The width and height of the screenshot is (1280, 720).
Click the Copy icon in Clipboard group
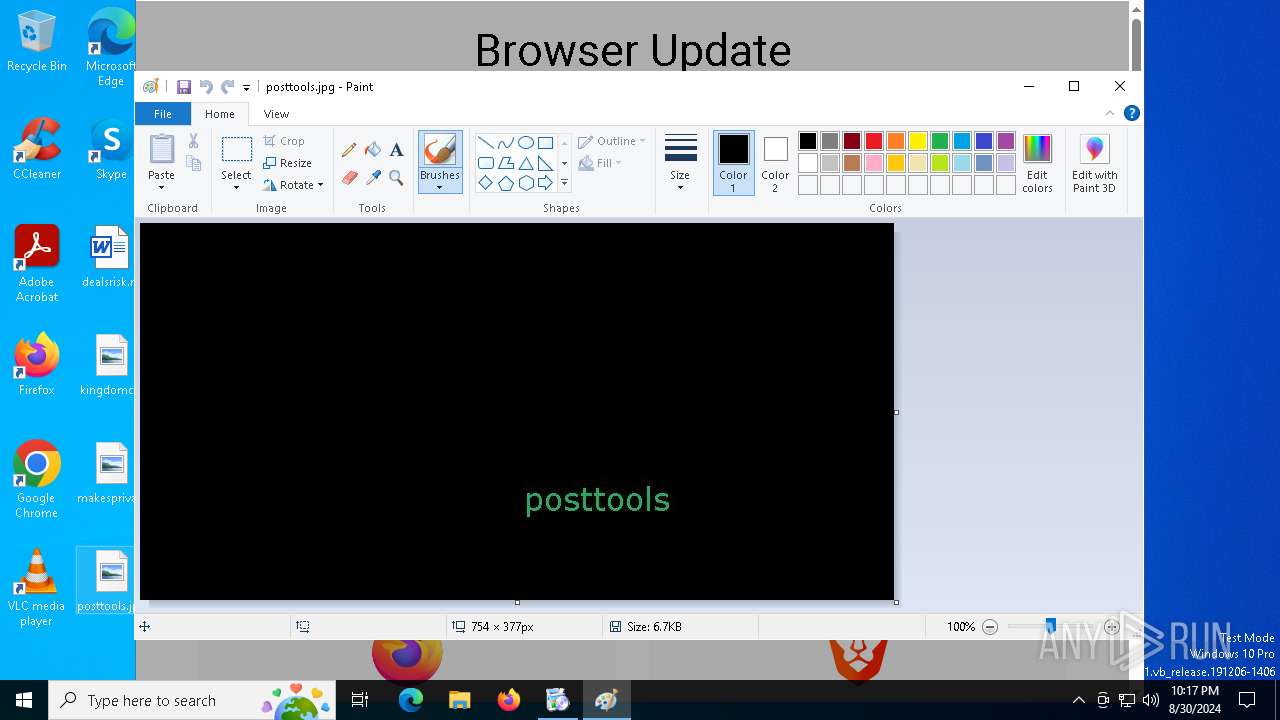click(x=193, y=163)
